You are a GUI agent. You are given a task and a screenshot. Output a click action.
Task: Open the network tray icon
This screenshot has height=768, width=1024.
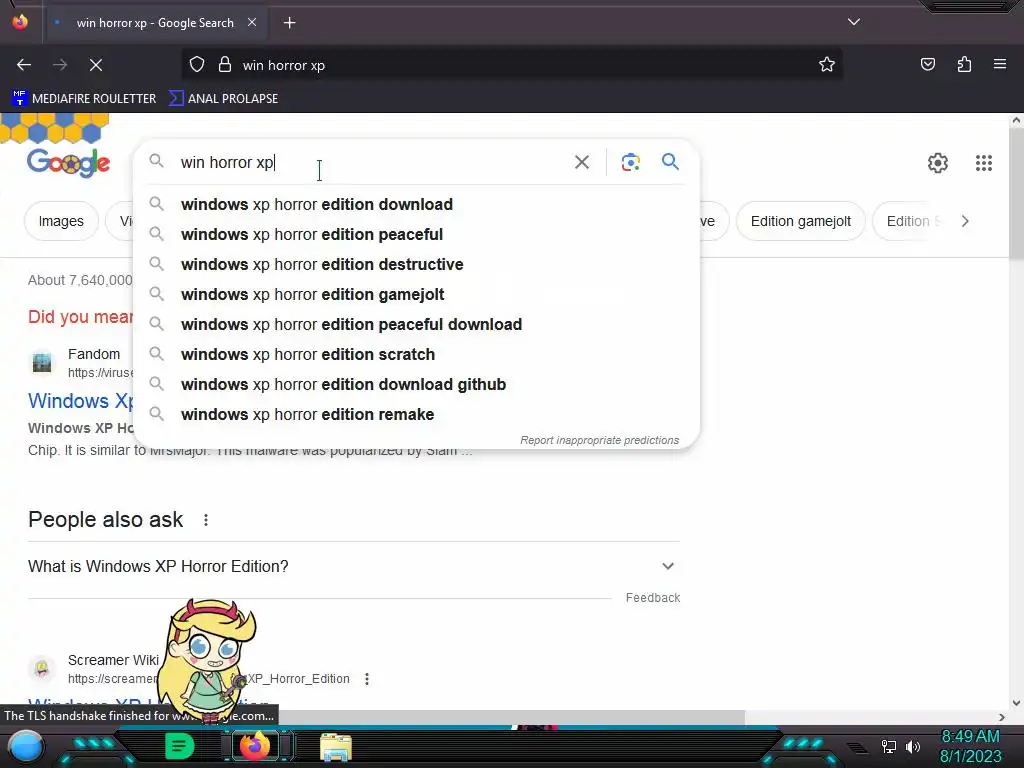(889, 746)
